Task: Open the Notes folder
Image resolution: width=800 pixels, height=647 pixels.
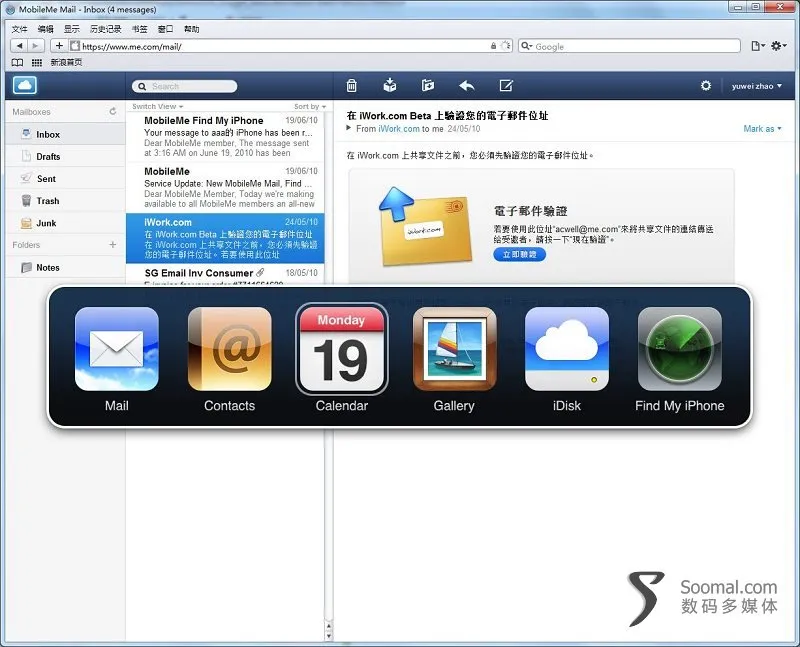Action: coord(65,267)
